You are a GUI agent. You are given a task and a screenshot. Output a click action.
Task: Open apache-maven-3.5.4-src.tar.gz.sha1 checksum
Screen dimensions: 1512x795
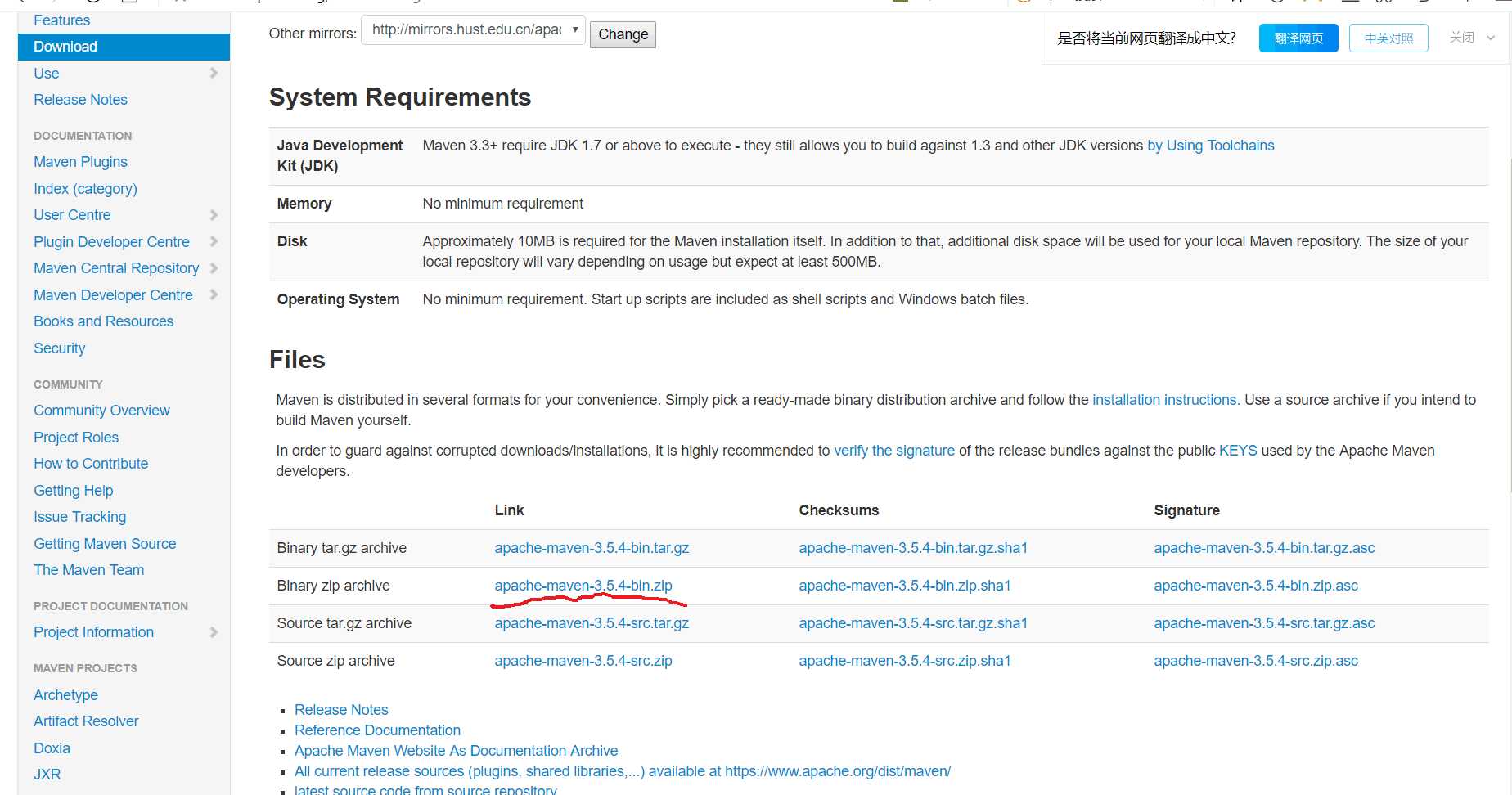pyautogui.click(x=913, y=623)
